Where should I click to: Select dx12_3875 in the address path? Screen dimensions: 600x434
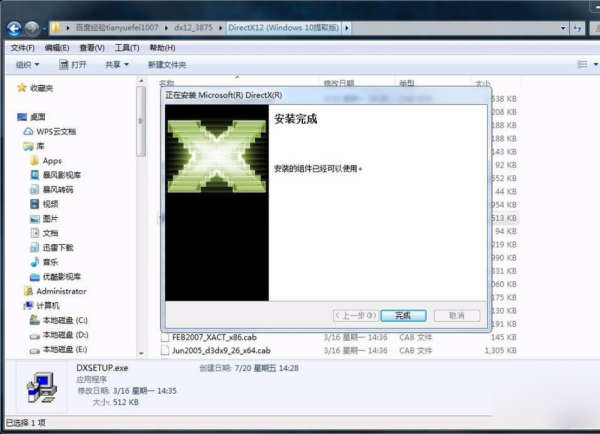coord(193,28)
